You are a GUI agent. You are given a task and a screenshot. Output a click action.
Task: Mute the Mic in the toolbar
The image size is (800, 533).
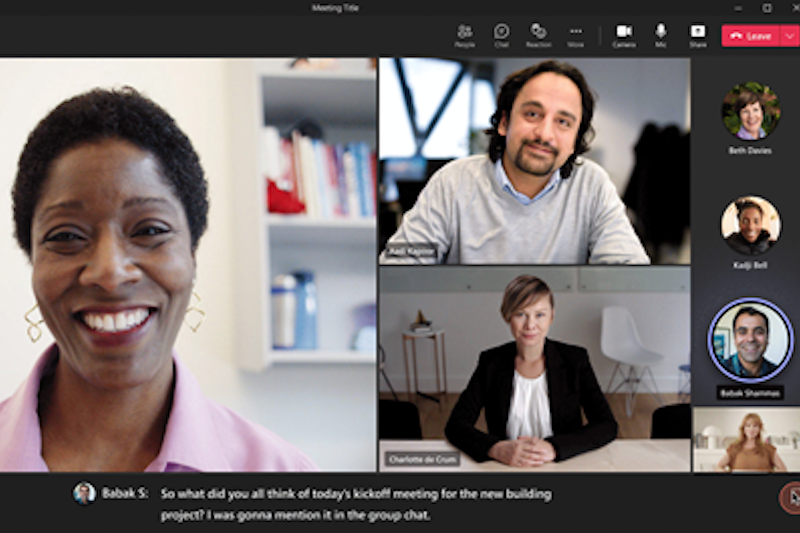coord(660,35)
